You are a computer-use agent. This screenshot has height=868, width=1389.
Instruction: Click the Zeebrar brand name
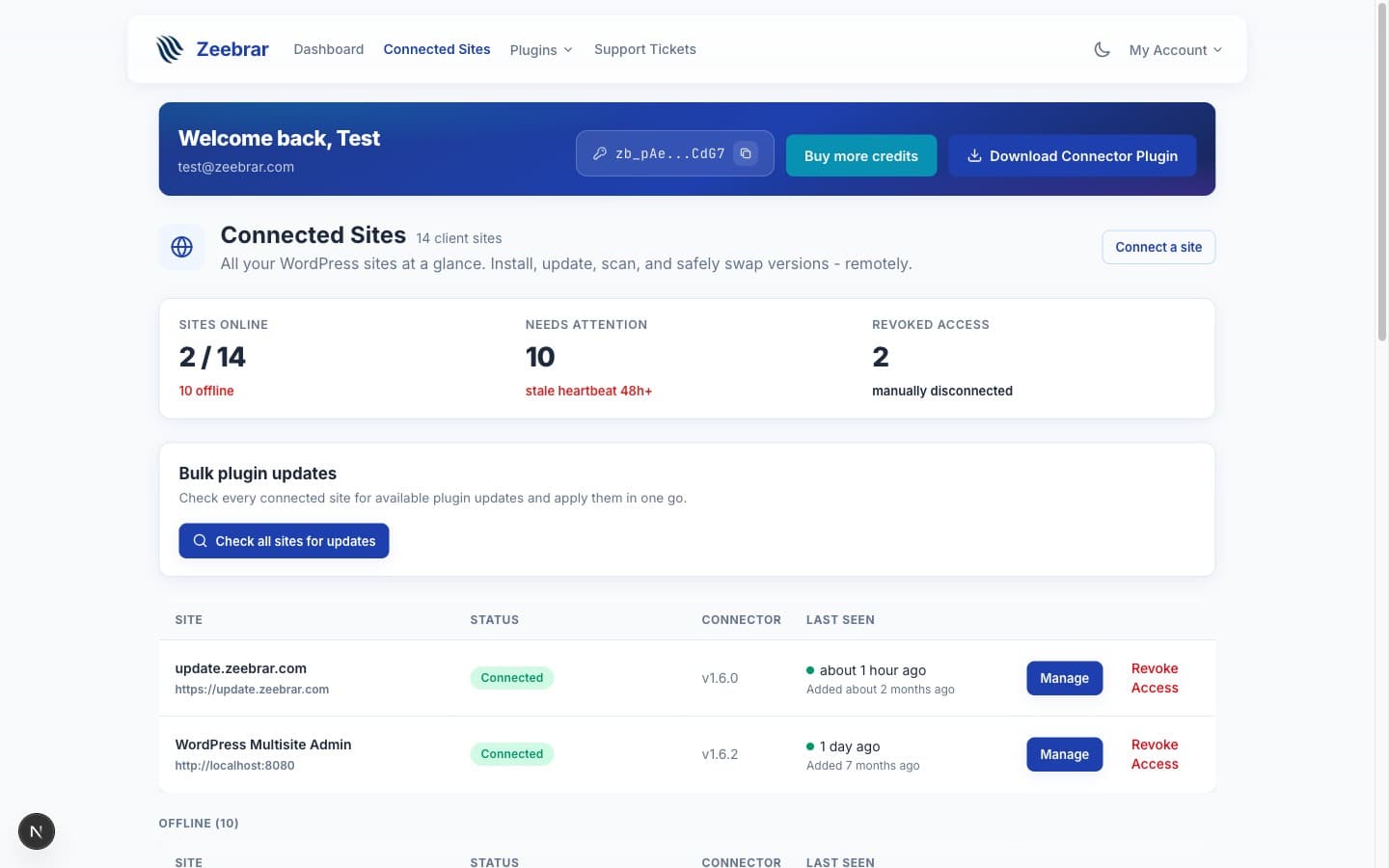pos(232,49)
